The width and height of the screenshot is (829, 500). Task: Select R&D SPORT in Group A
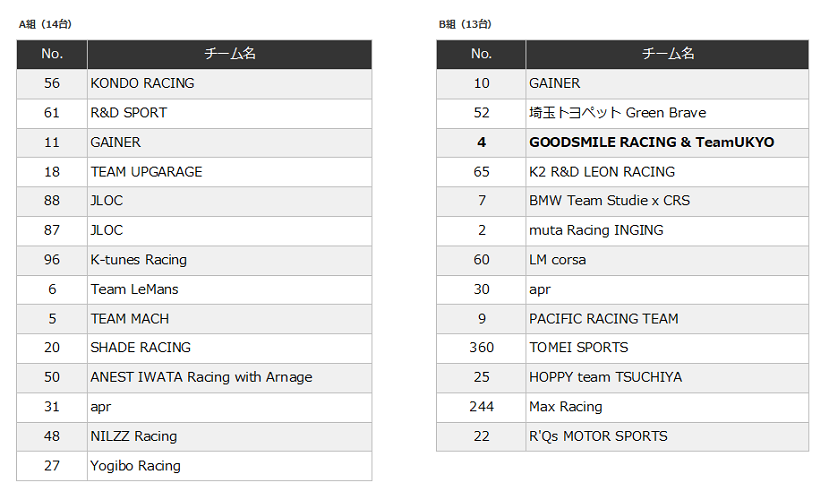129,113
